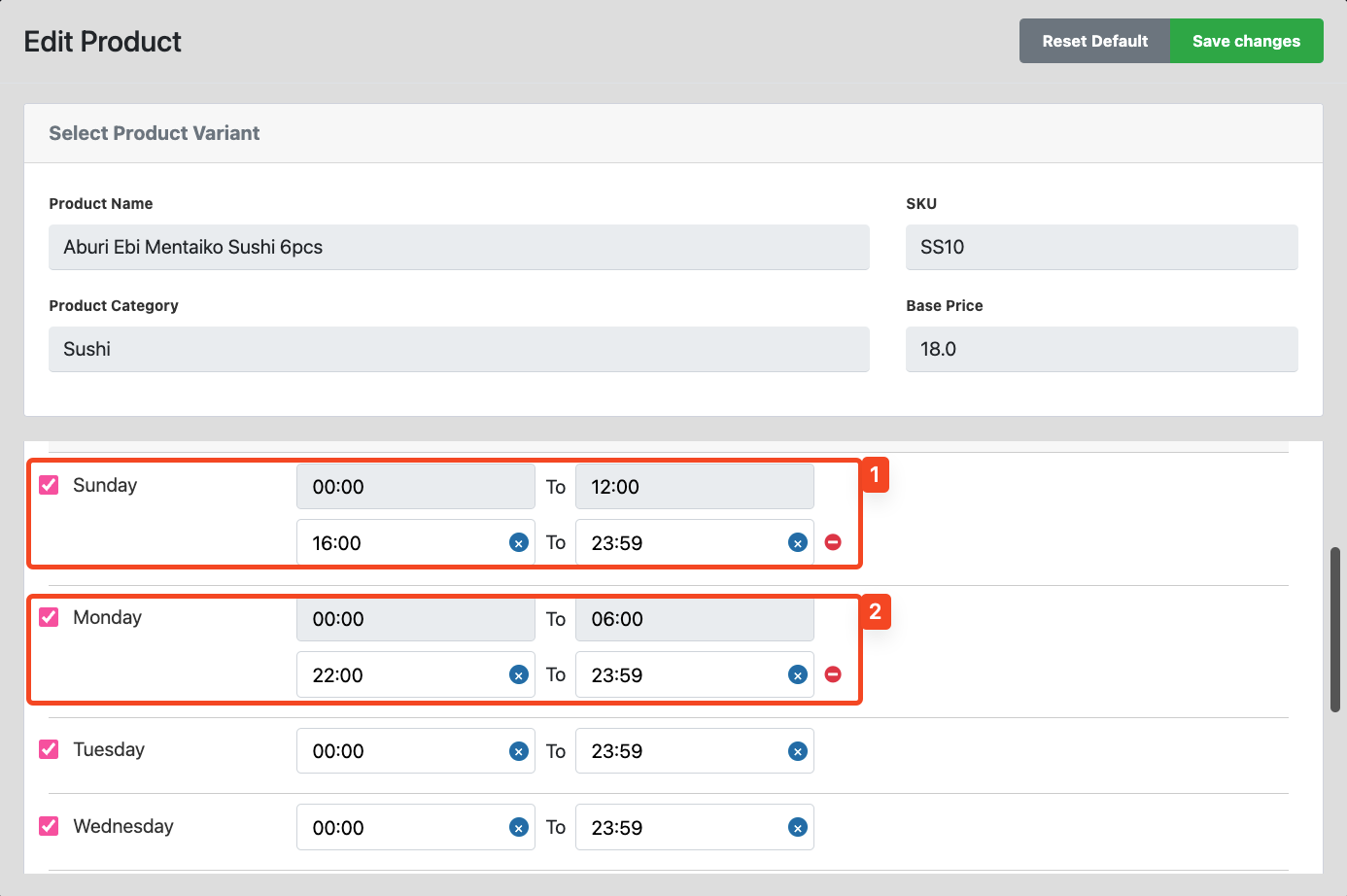Click the vertical scrollbar thumb
The height and width of the screenshot is (896, 1347).
[1335, 630]
